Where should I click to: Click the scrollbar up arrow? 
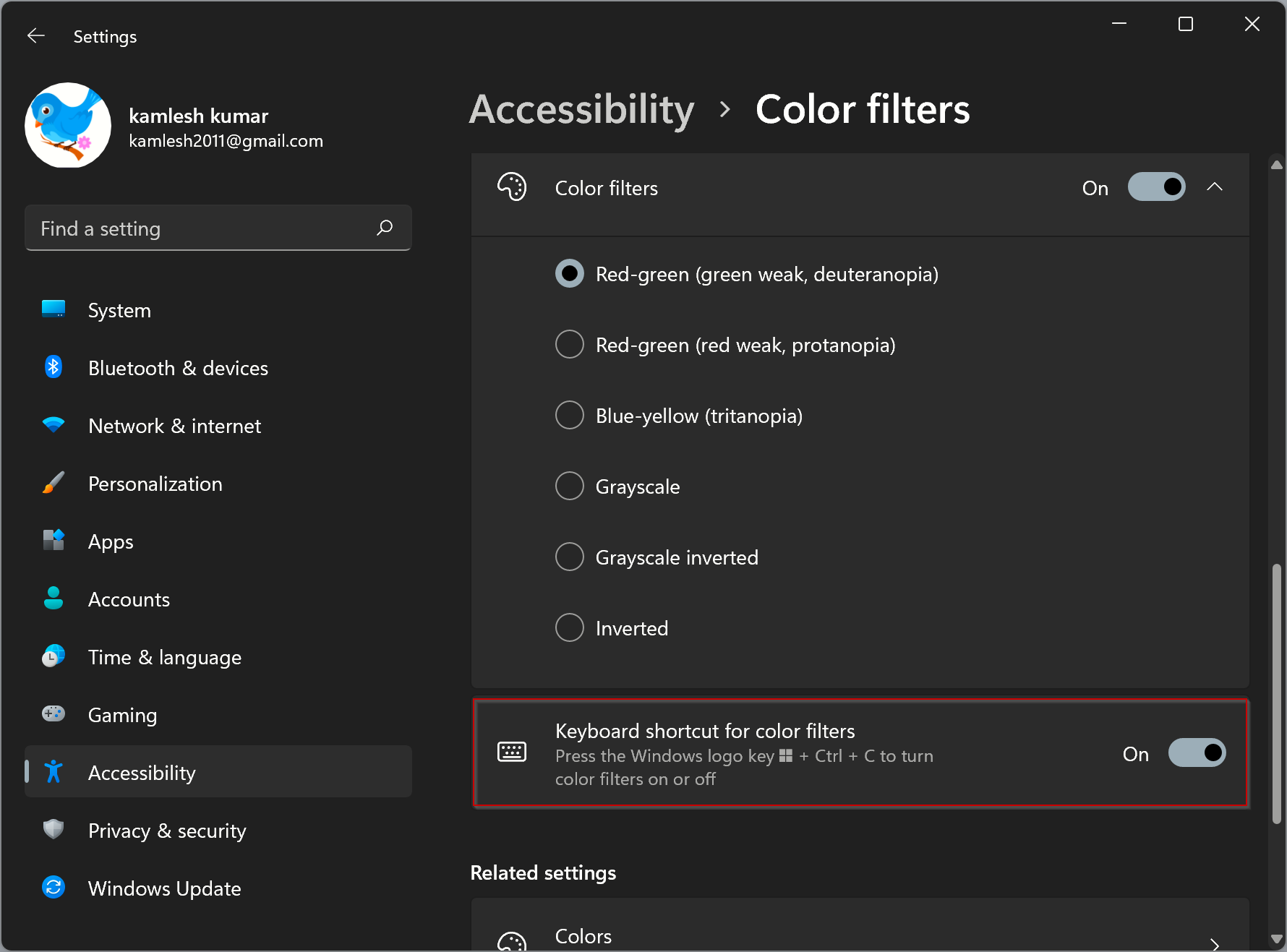coord(1277,165)
